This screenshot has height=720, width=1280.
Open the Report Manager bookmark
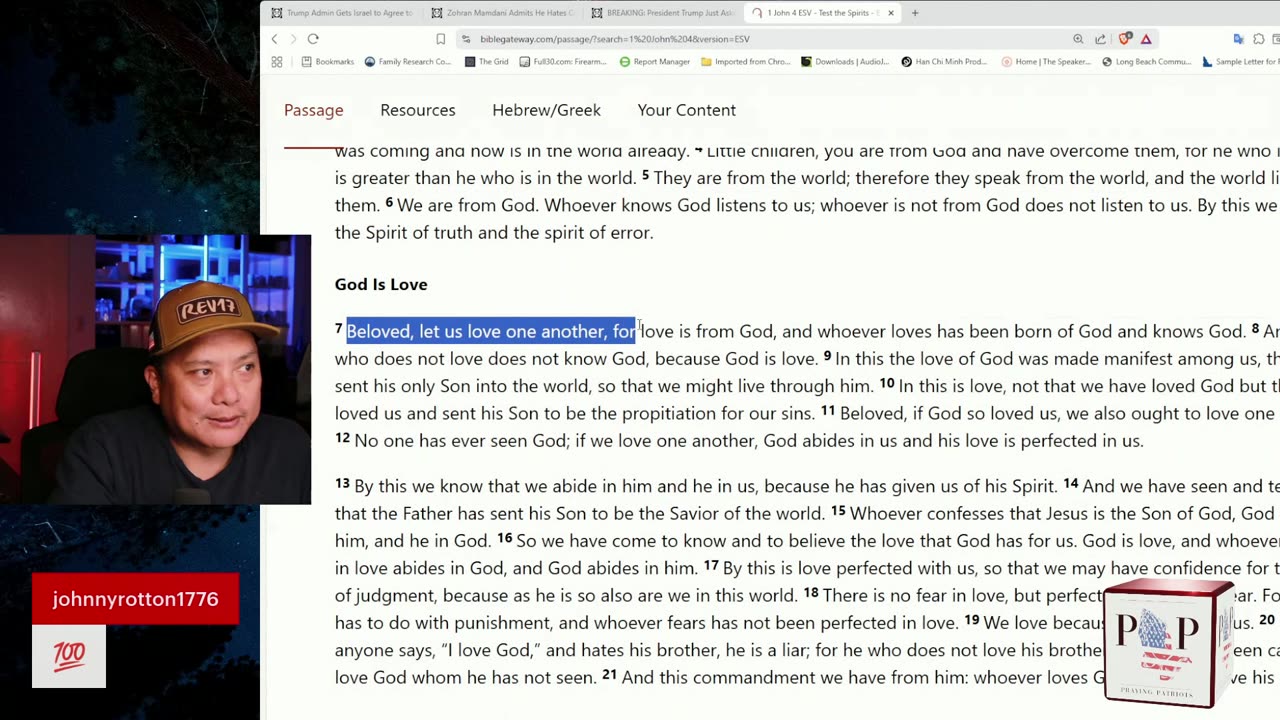[655, 62]
